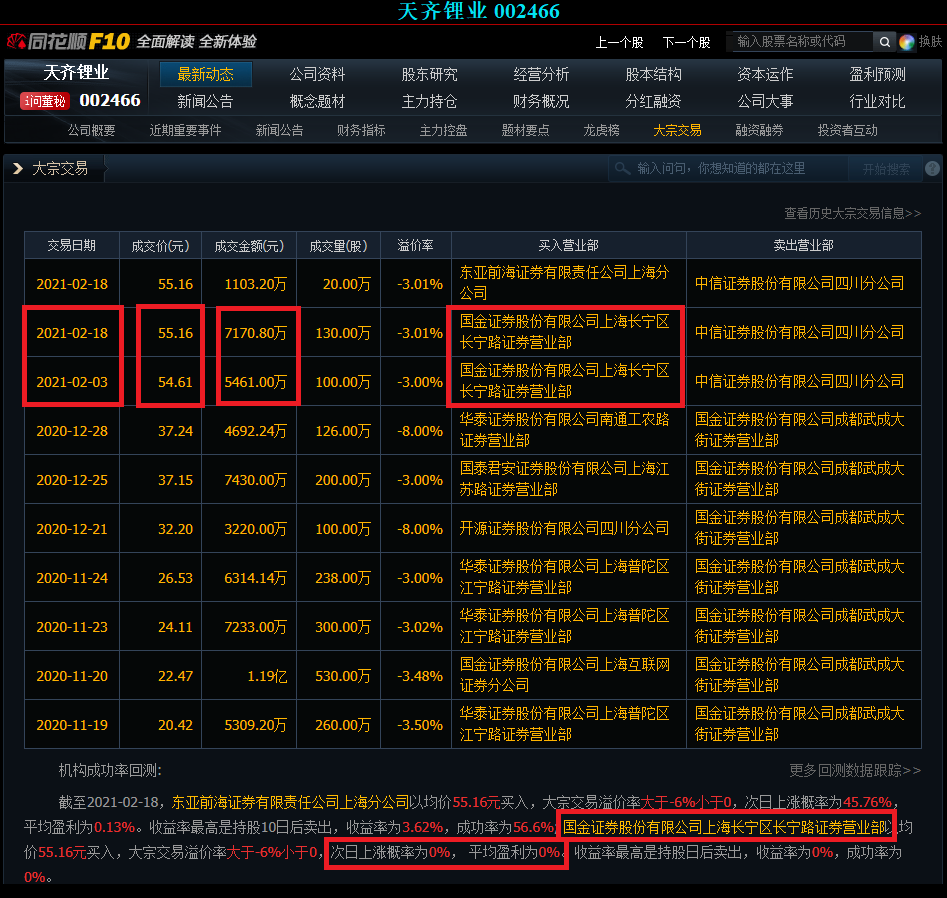
Task: Open the 股东研究 tab
Action: [429, 74]
